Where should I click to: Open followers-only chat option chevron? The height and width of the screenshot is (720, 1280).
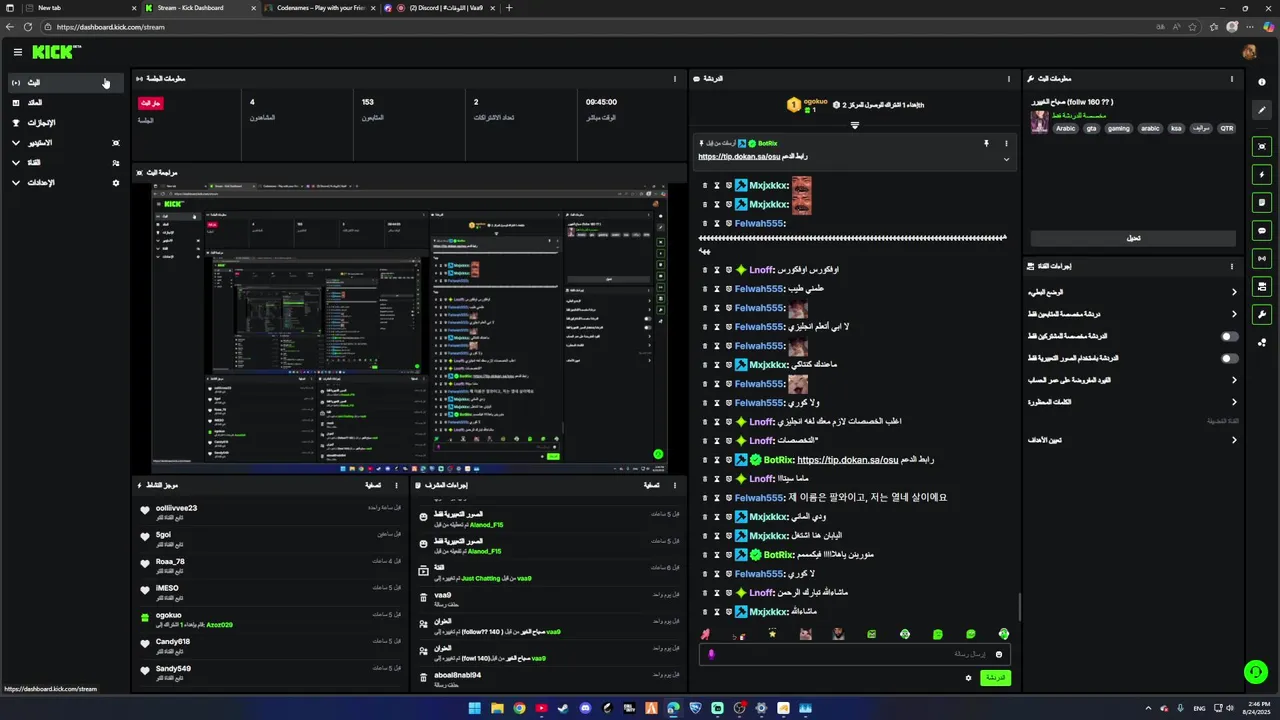[x=1234, y=314]
